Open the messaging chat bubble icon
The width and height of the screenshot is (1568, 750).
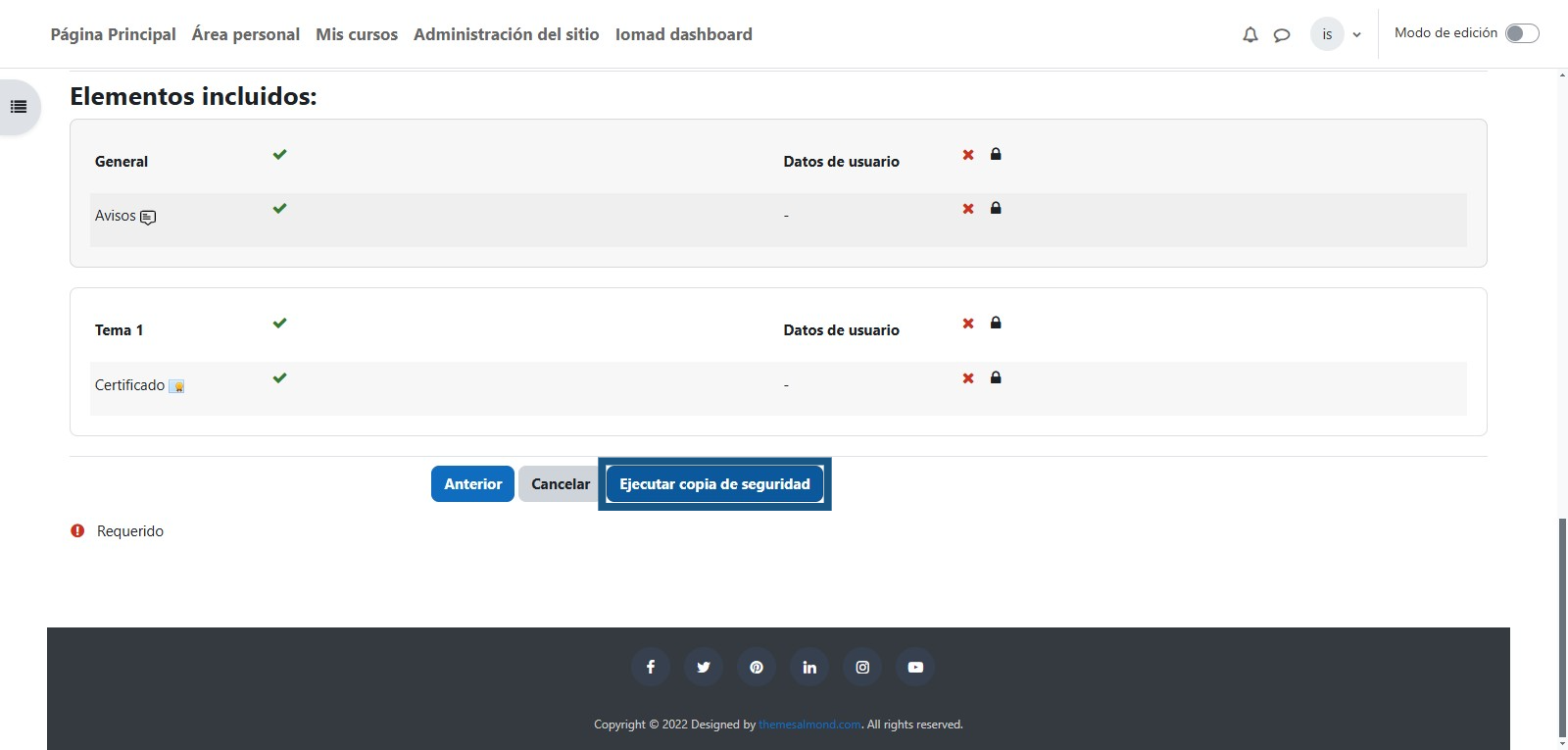point(1281,35)
